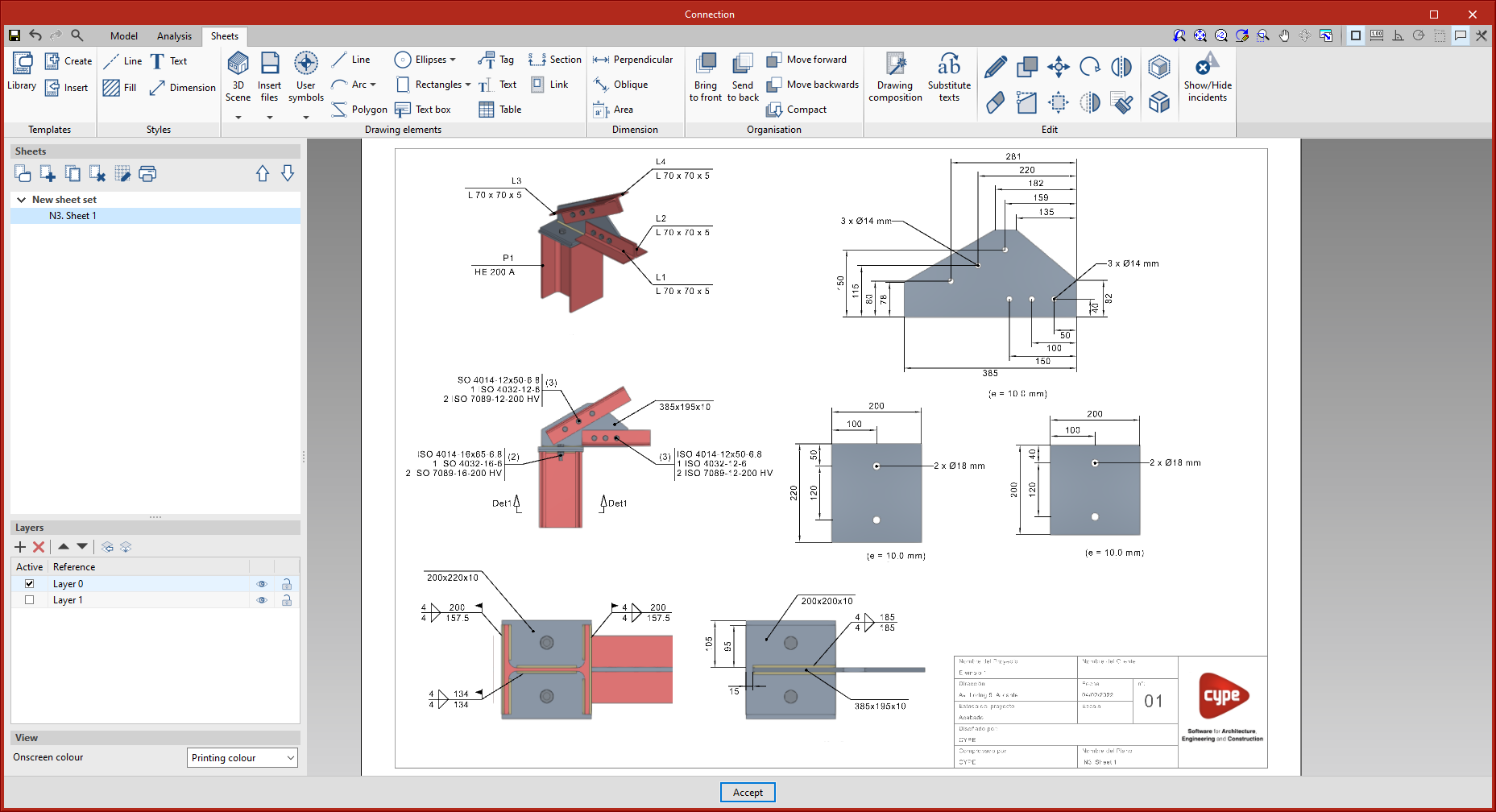Select the Substitute texts tool
The height and width of the screenshot is (812, 1496).
(949, 77)
